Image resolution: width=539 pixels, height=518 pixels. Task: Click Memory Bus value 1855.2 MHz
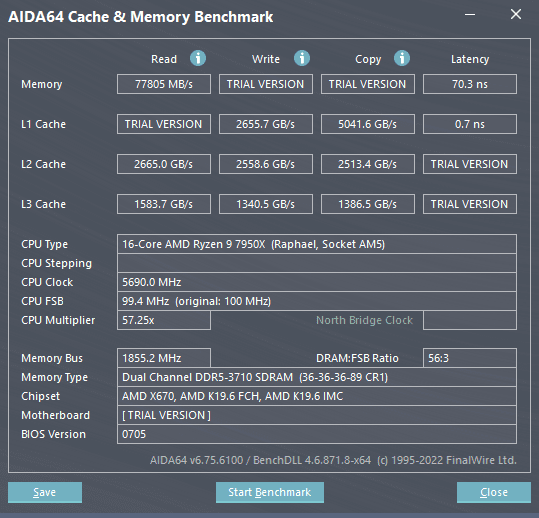click(x=164, y=358)
